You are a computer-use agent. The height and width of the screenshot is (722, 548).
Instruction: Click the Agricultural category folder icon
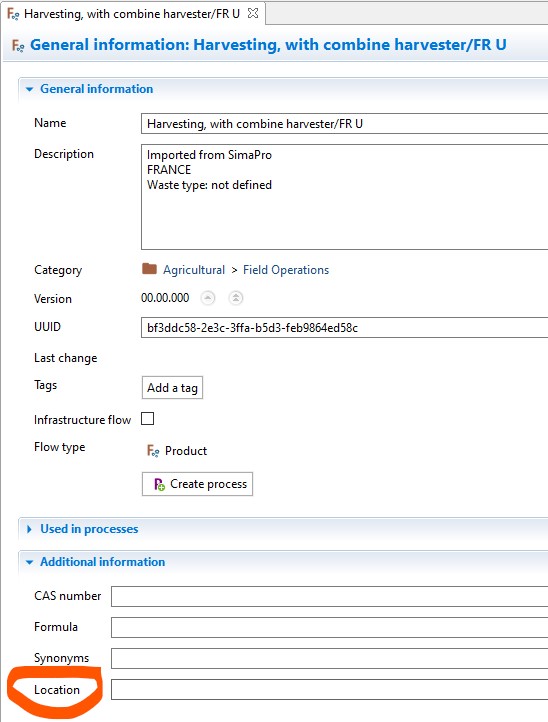click(x=149, y=268)
